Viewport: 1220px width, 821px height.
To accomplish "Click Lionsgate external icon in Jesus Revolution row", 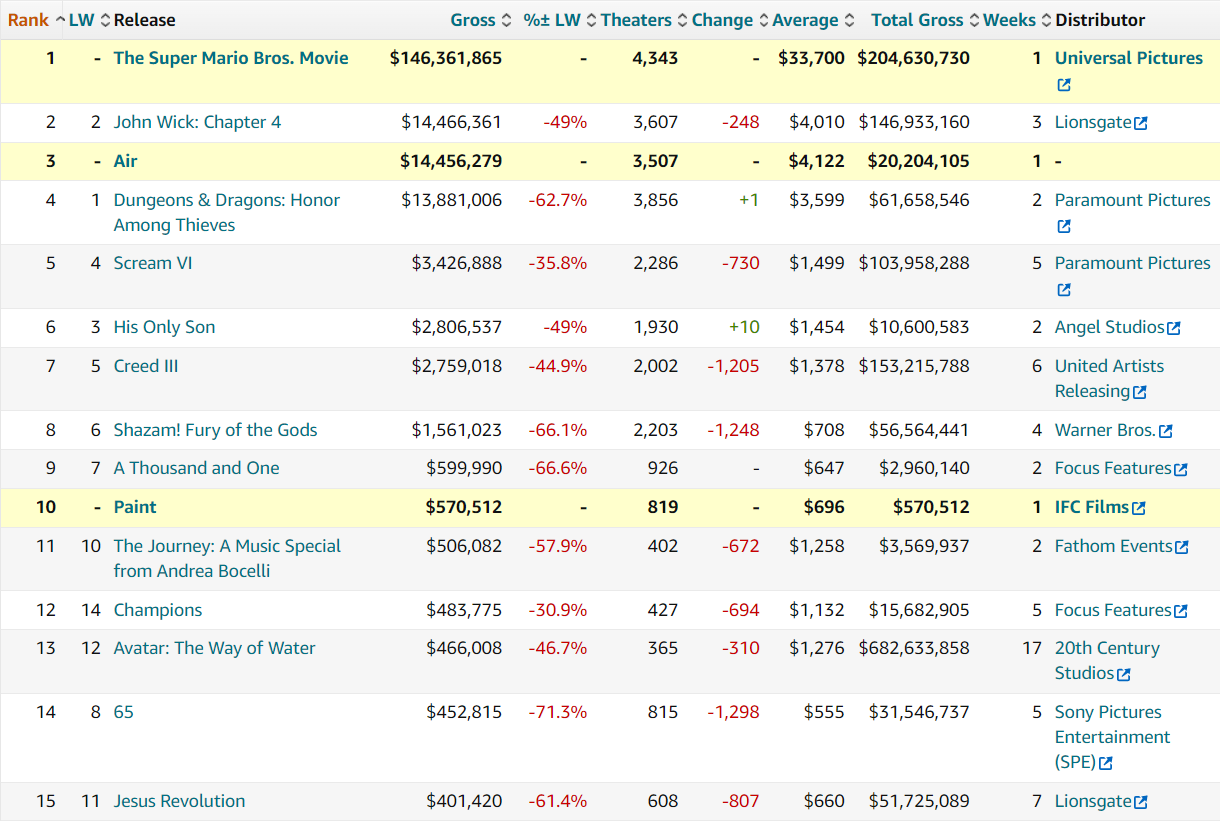I will (1141, 803).
